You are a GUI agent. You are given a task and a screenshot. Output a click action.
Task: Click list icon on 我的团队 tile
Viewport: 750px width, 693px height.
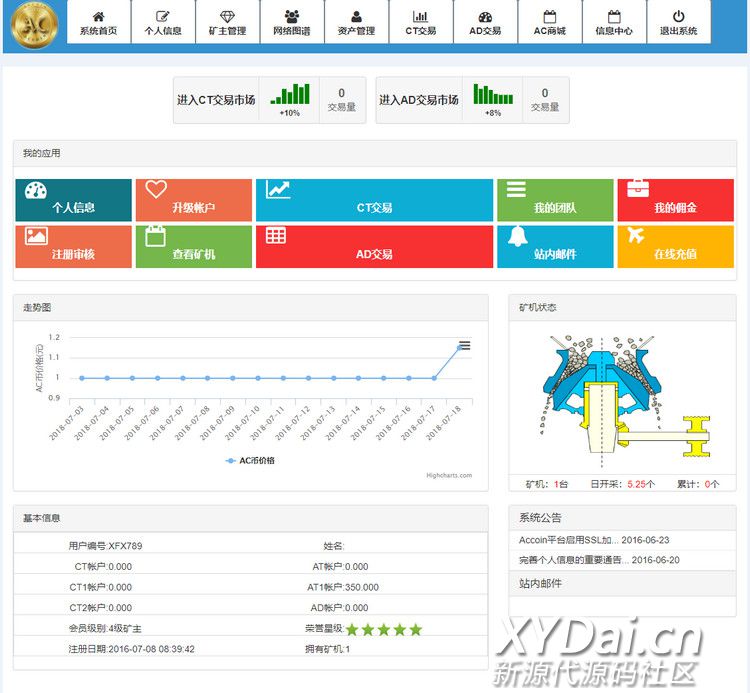point(516,189)
